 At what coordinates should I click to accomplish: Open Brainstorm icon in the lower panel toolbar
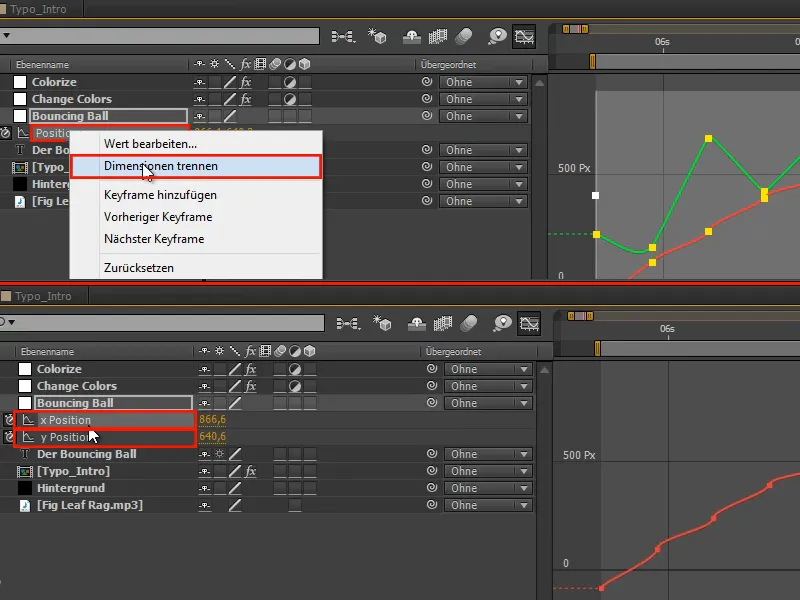503,323
